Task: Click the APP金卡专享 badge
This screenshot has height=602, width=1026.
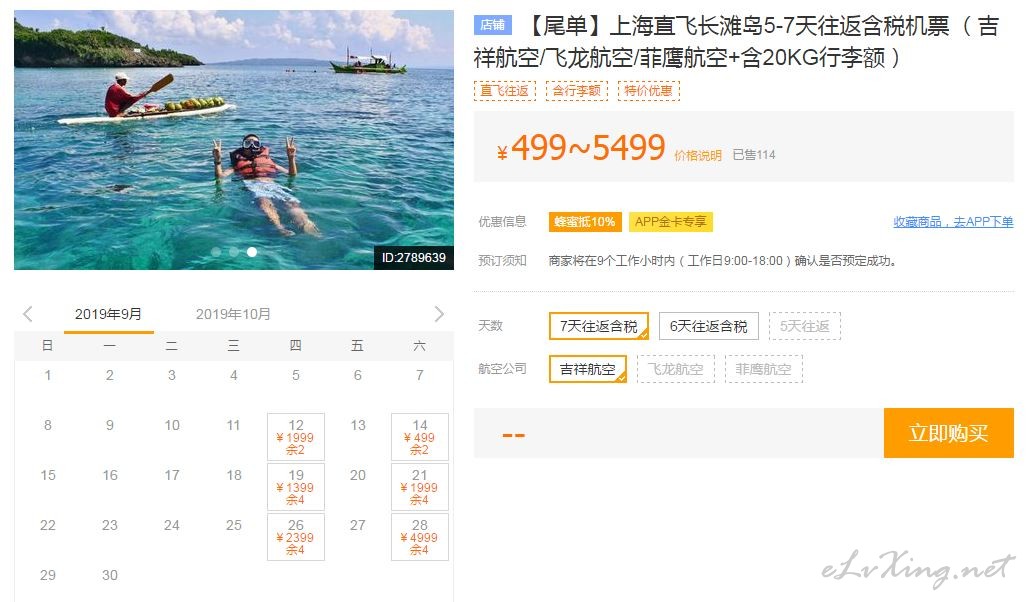Action: coord(671,222)
